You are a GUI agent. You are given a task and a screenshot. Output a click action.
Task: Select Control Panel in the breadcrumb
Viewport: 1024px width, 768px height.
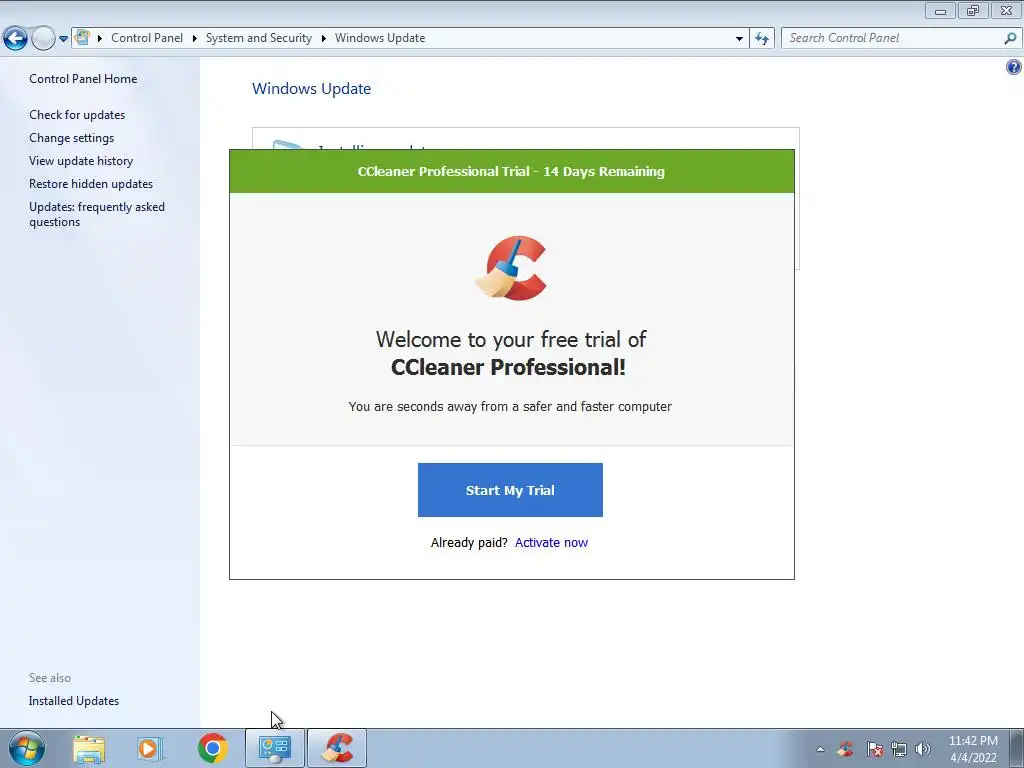147,38
